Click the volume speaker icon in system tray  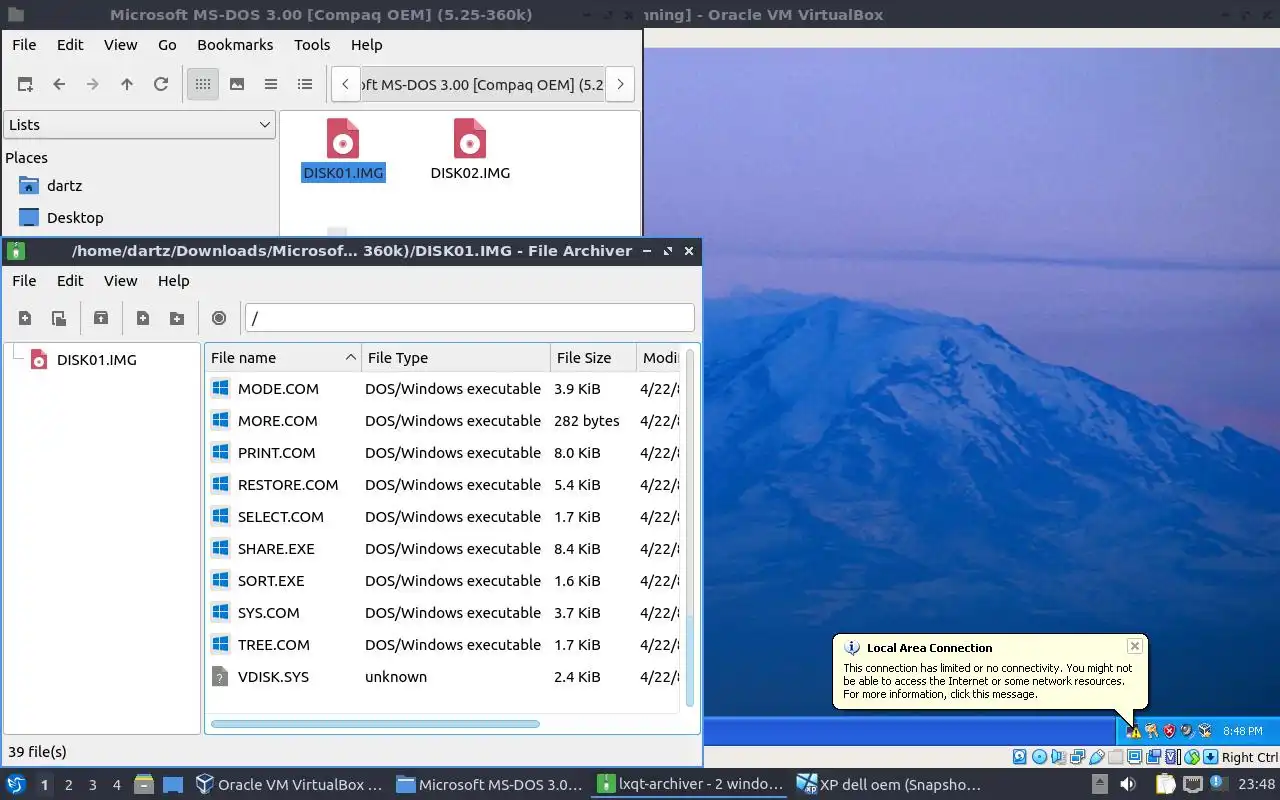click(1128, 785)
